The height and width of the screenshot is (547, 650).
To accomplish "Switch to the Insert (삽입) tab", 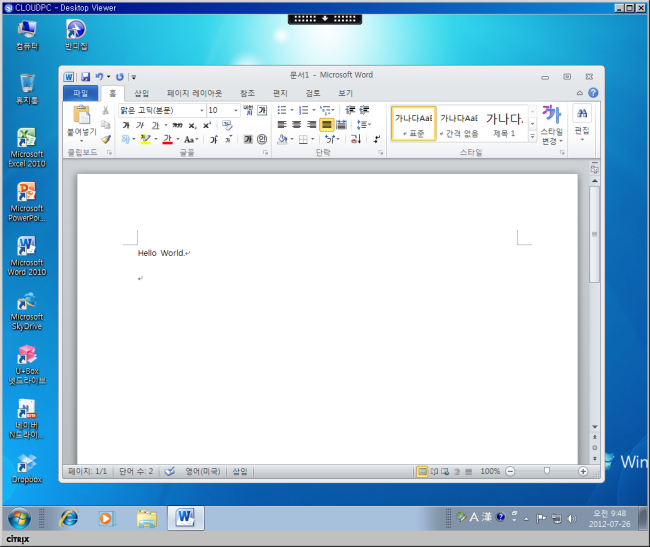I will point(141,93).
